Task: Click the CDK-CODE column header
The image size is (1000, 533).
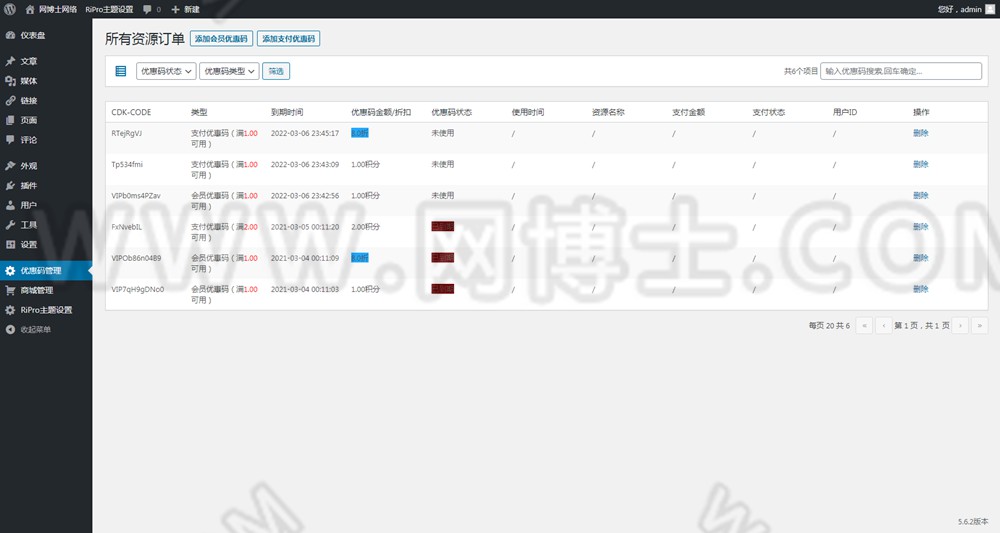Action: point(131,112)
